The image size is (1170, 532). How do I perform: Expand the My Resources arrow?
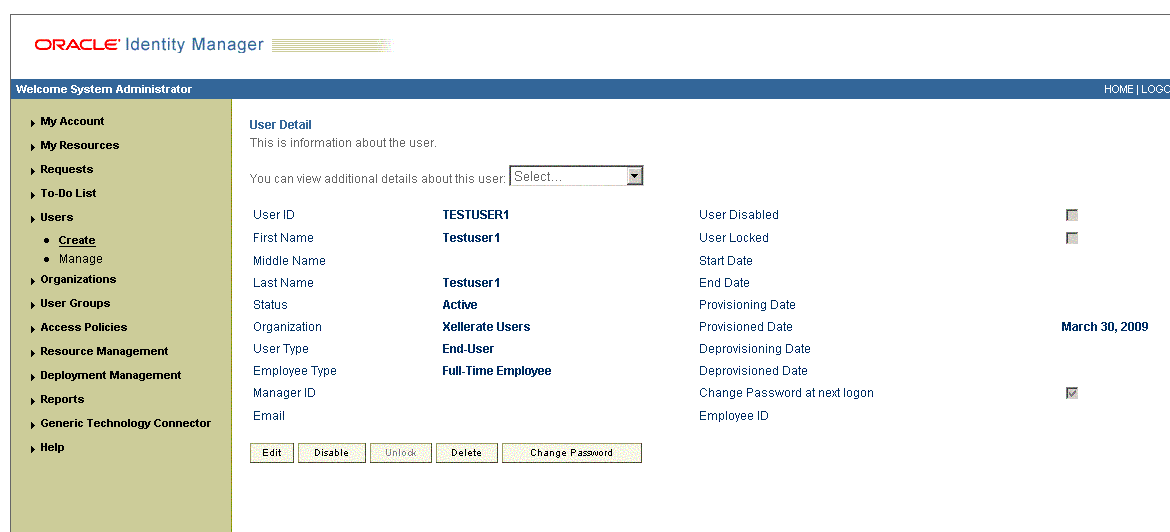click(33, 147)
